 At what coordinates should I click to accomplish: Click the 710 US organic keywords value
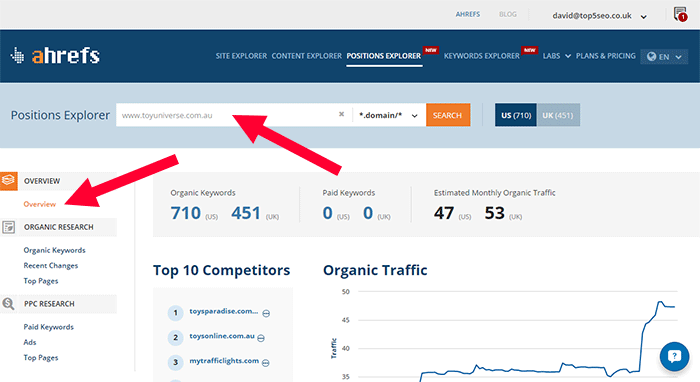[186, 213]
